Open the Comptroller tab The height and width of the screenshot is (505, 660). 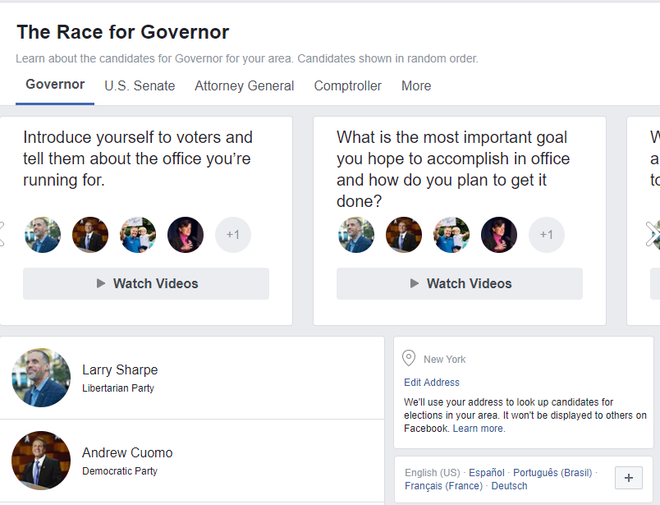tap(347, 86)
